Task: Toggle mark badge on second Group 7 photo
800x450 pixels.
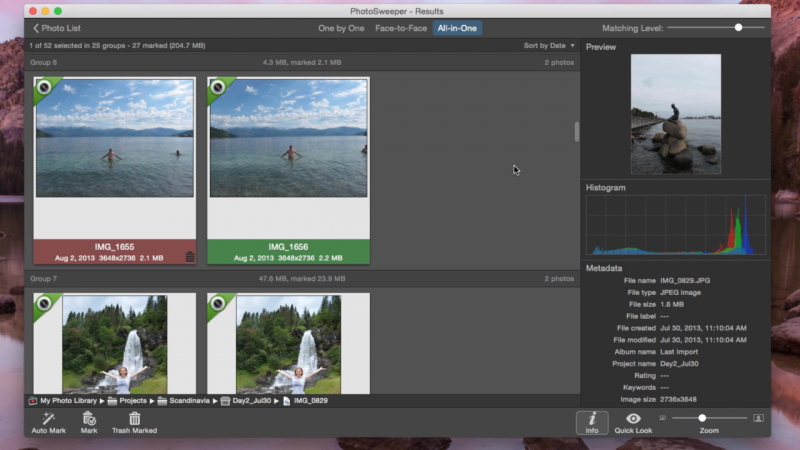Action: [x=218, y=304]
